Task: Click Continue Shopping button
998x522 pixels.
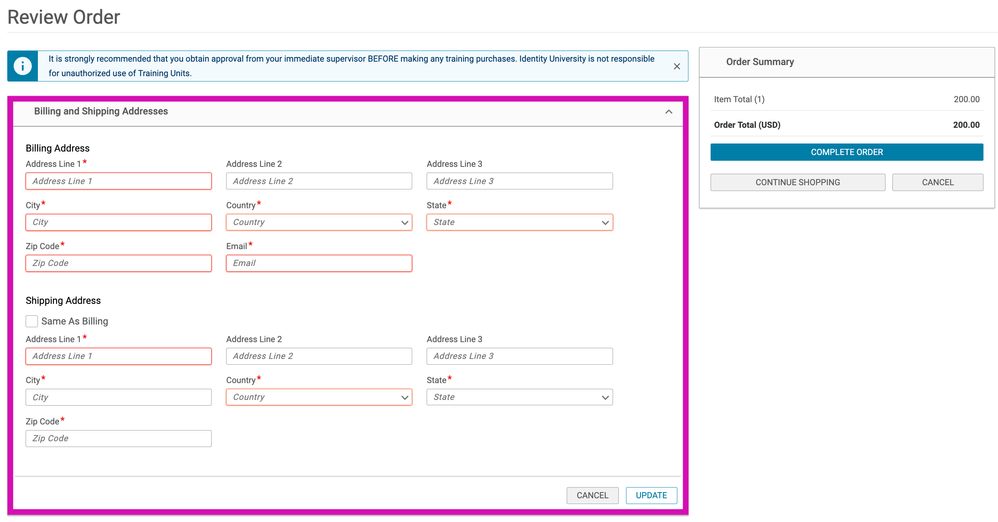Action: pos(797,183)
